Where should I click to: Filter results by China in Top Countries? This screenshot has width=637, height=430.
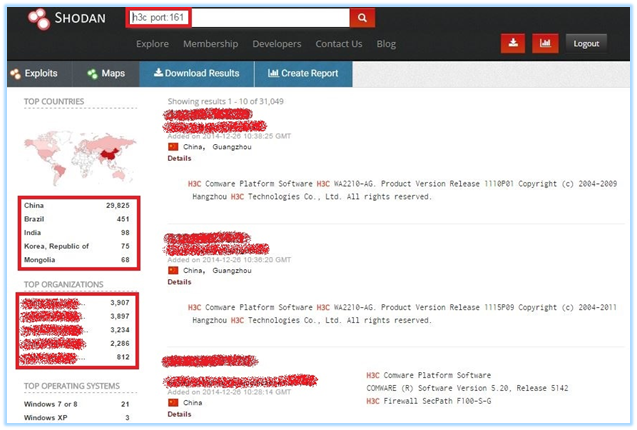(x=34, y=205)
